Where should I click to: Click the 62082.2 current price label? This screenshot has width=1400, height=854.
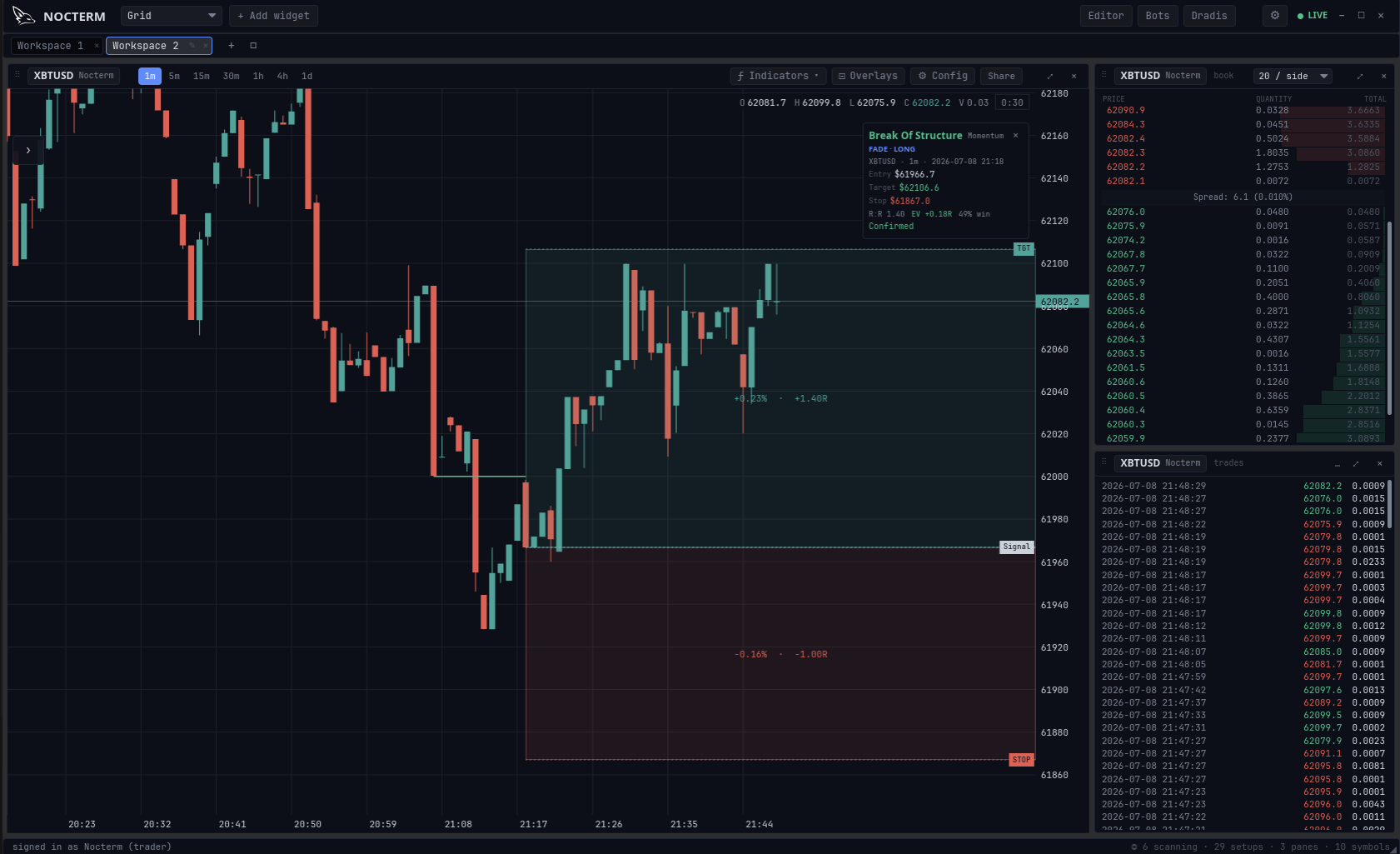pyautogui.click(x=1063, y=302)
